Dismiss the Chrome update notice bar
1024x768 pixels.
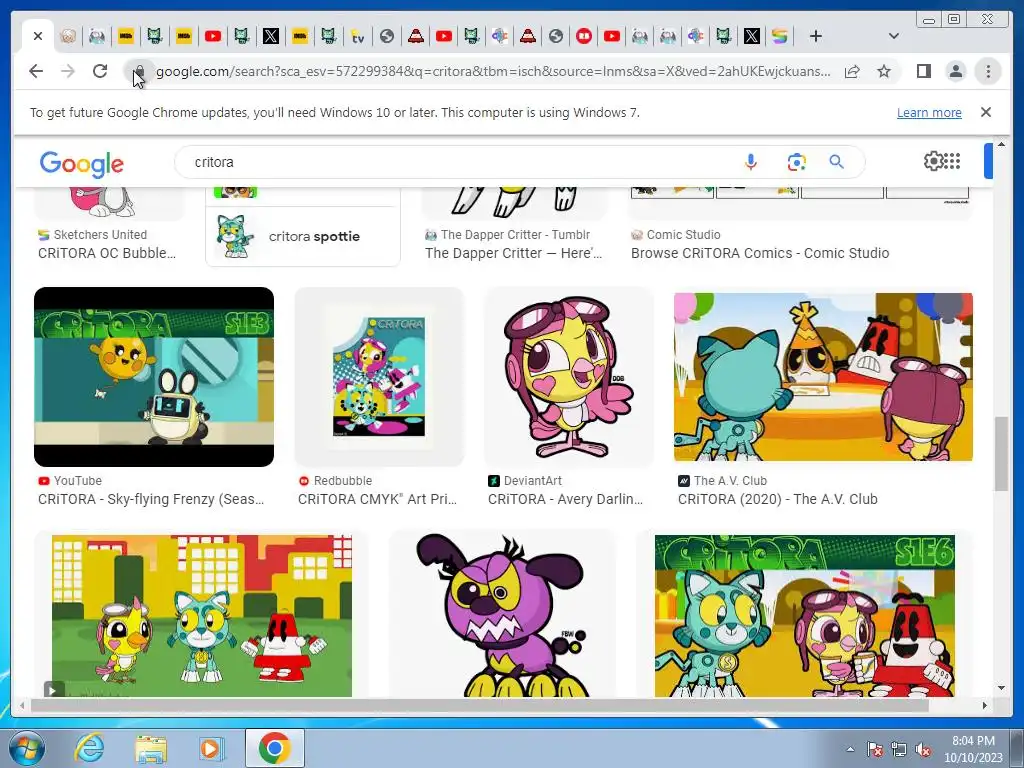click(x=986, y=112)
